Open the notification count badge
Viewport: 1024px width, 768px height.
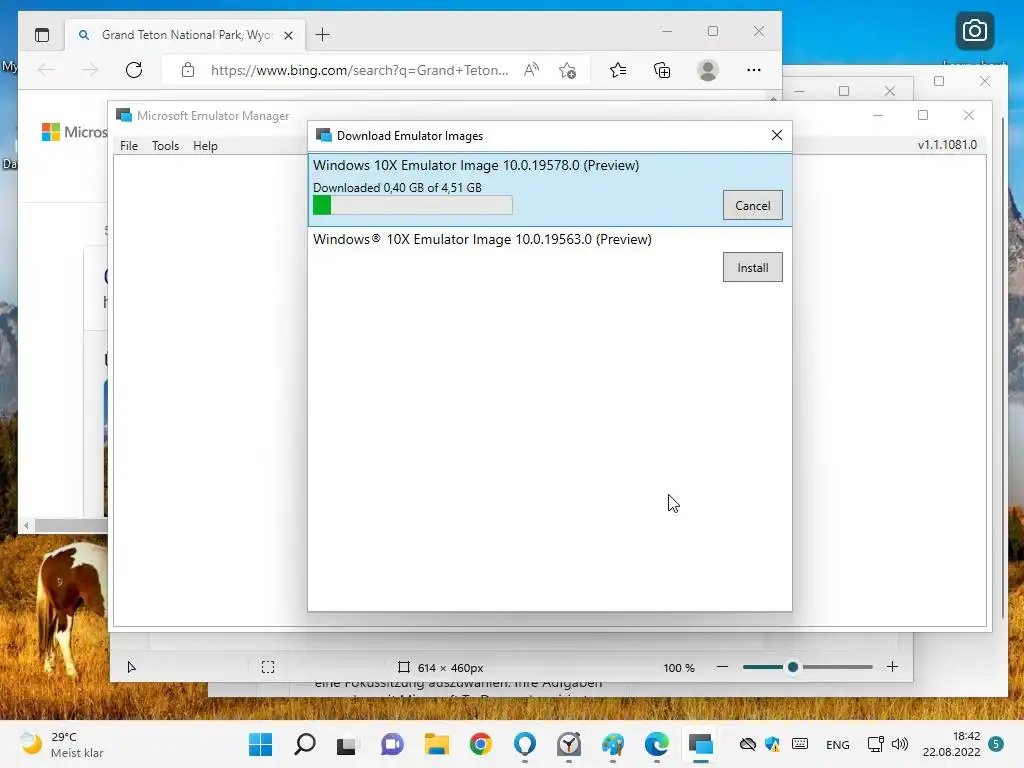pyautogui.click(x=996, y=744)
